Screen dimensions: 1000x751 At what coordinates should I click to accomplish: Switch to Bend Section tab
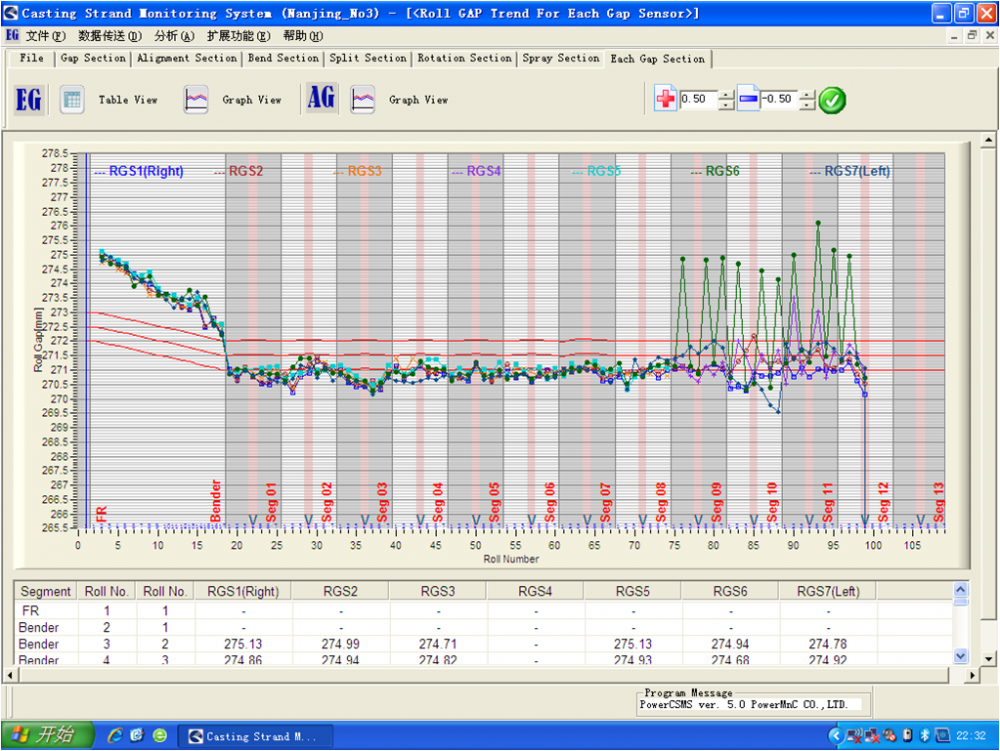(283, 58)
